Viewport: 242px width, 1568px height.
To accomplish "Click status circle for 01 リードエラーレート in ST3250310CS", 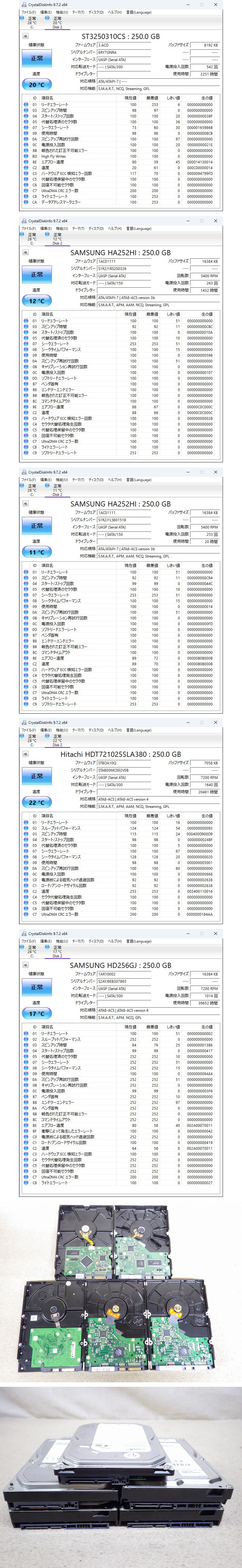I will tap(26, 105).
